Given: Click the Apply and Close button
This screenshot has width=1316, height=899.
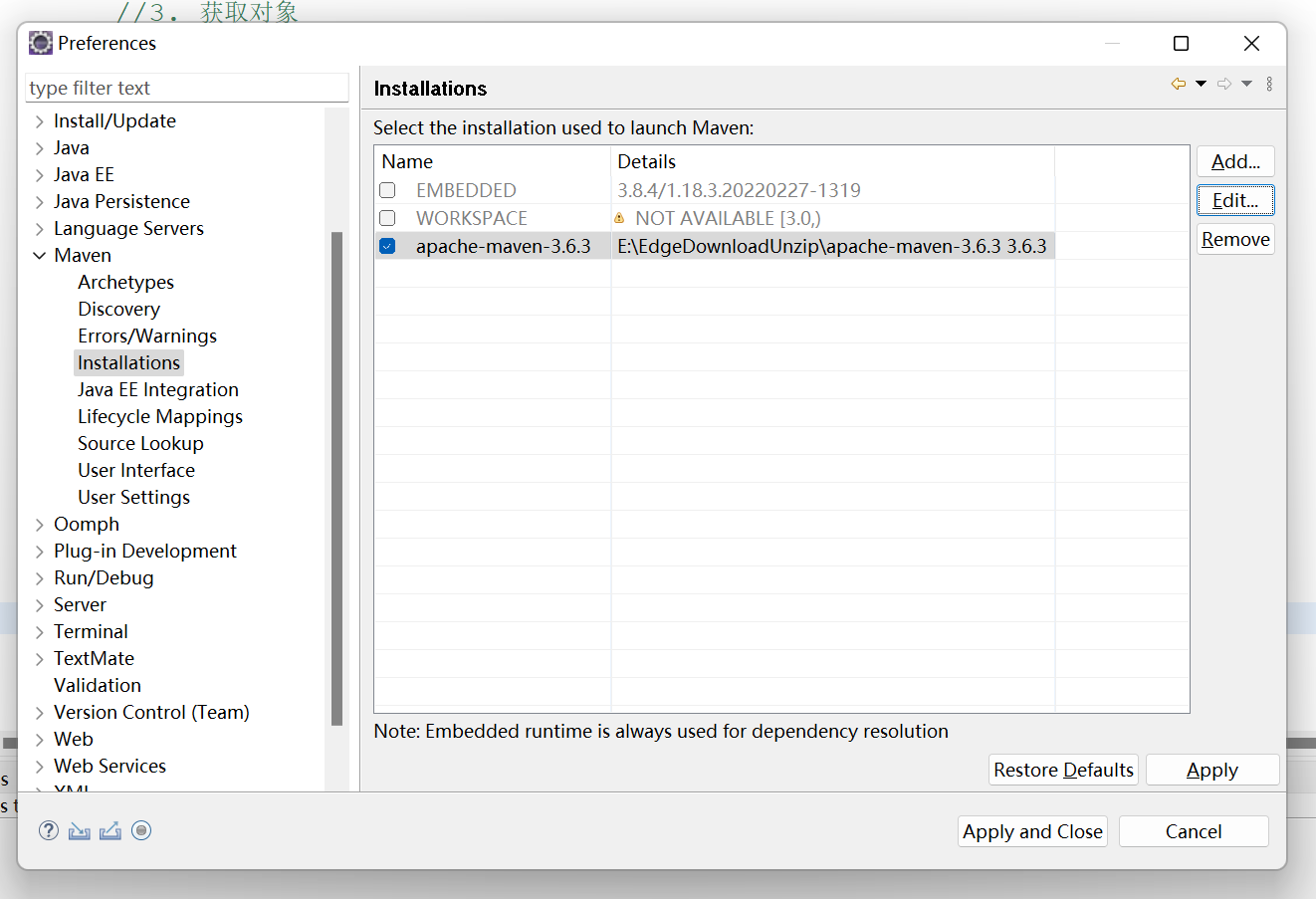Looking at the screenshot, I should (x=1033, y=831).
